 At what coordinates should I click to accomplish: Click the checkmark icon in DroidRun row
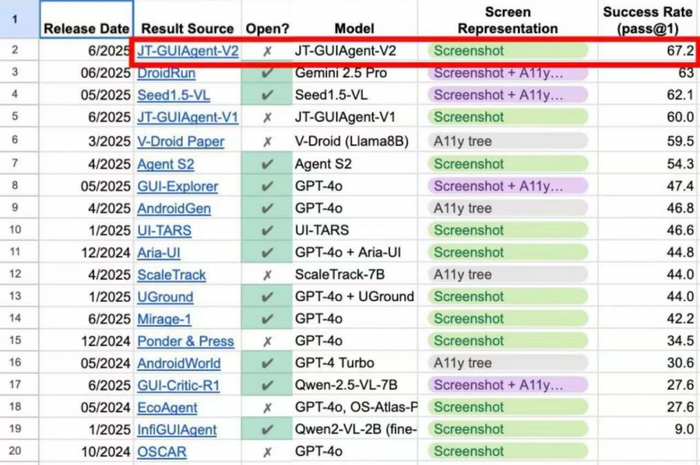click(266, 73)
